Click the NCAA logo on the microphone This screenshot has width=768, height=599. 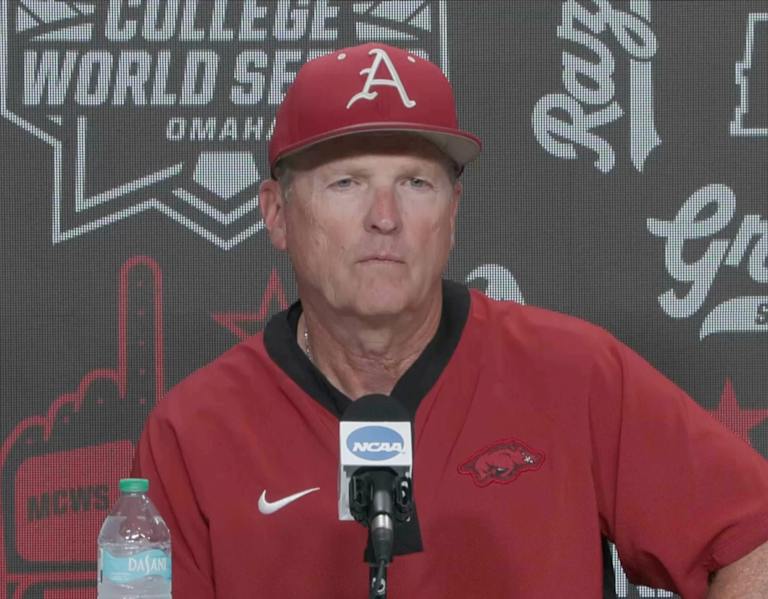click(x=376, y=444)
